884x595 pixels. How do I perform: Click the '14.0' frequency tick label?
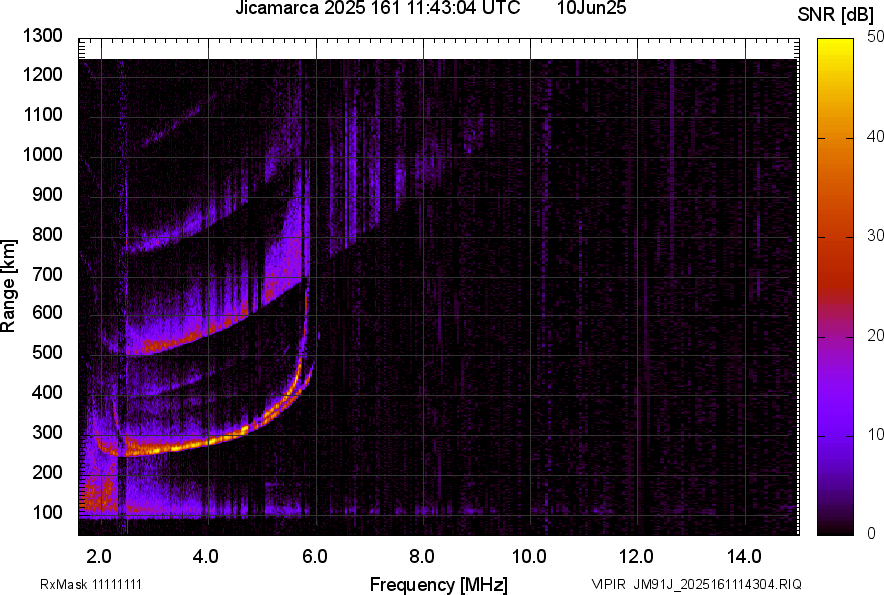(x=744, y=556)
